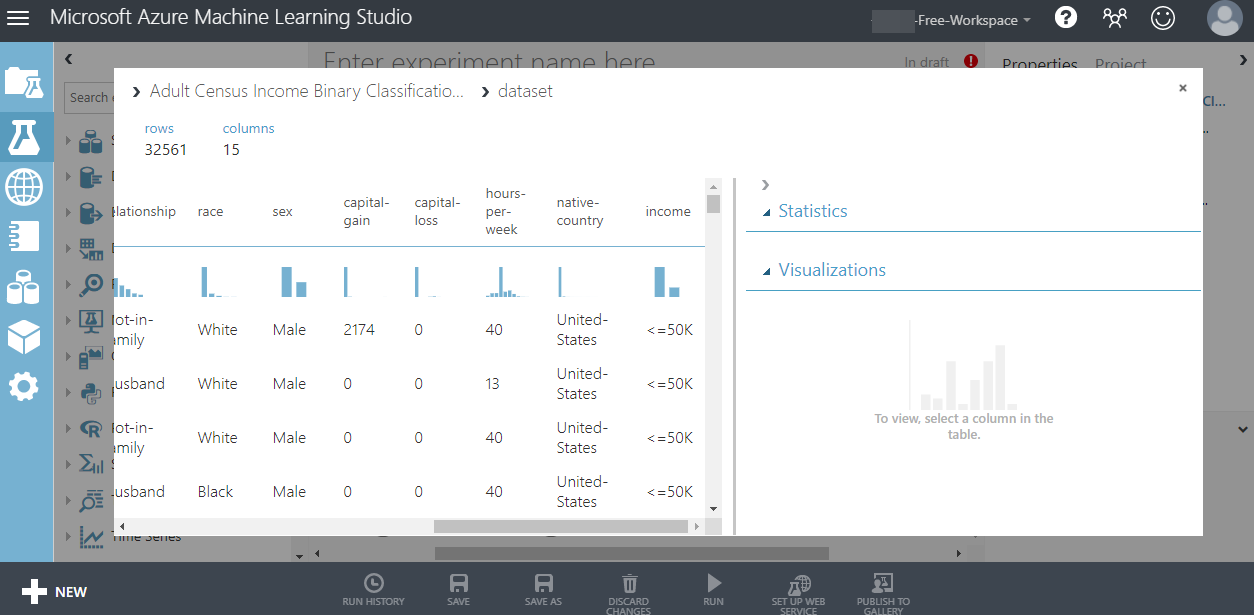
Task: Collapse the Properties panel right chevron
Action: [1242, 61]
